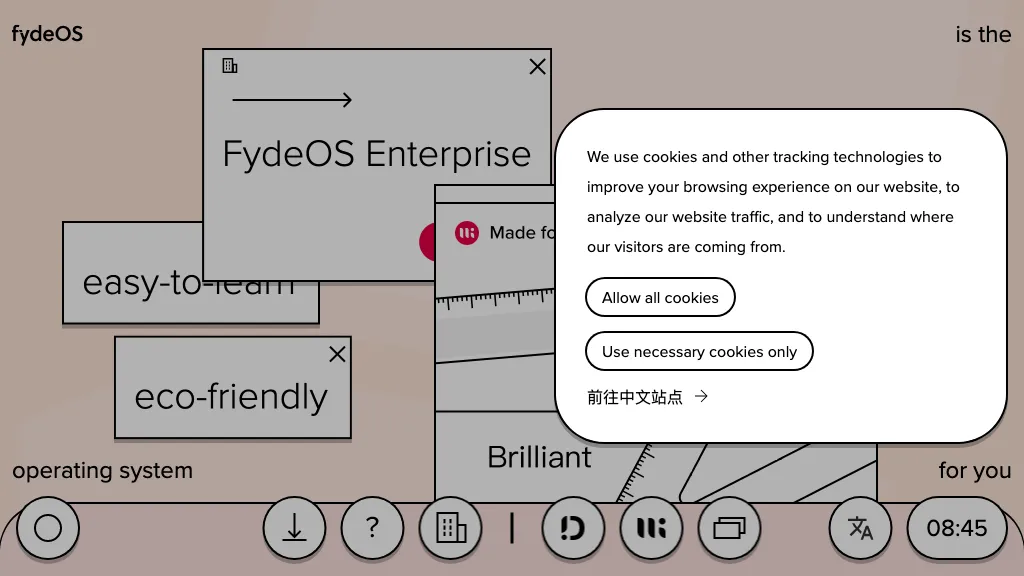Open help via the question mark icon
1024x576 pixels.
(x=372, y=528)
